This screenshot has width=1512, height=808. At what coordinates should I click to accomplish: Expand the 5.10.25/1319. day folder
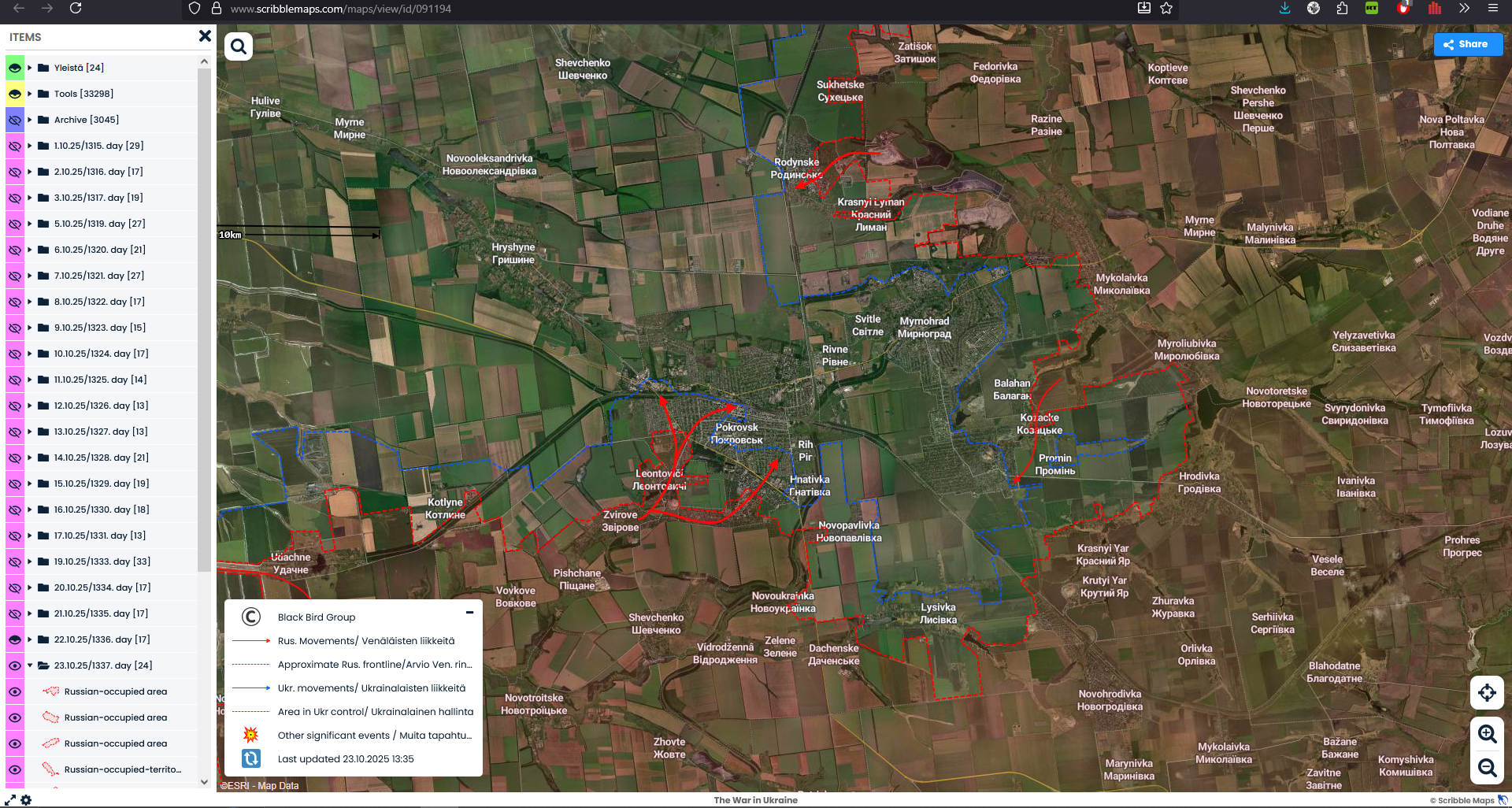30,224
